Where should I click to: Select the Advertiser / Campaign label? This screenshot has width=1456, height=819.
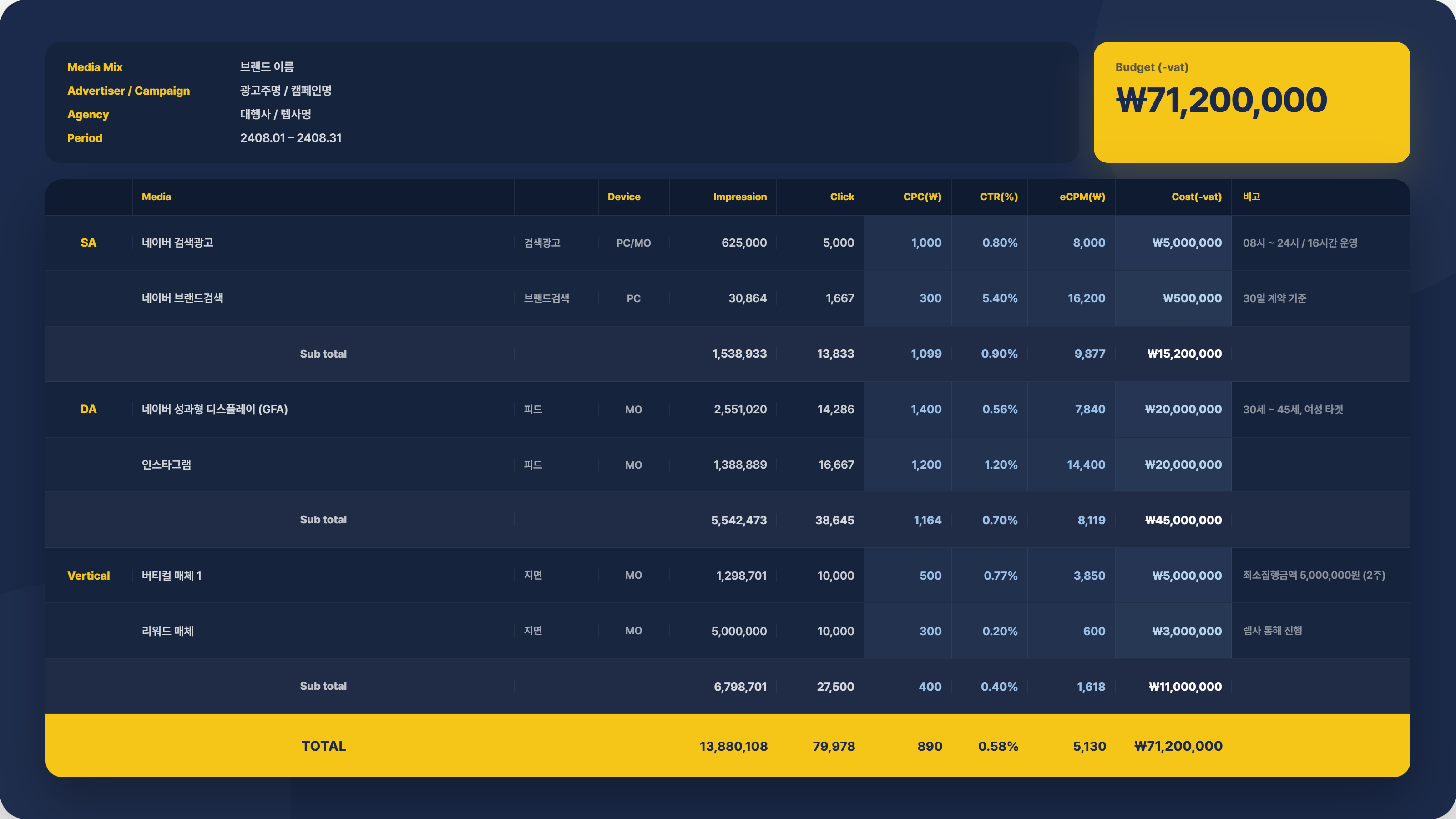pos(128,91)
